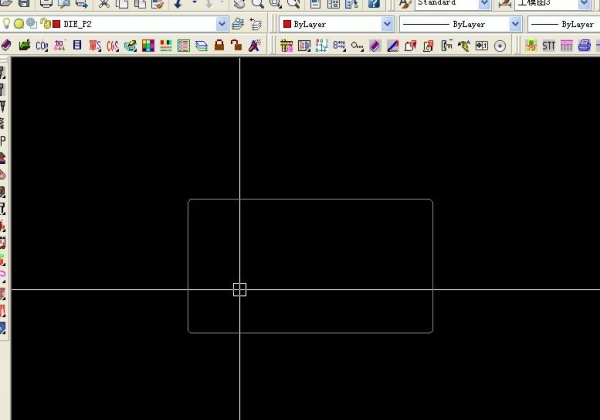Click the yellow table icon in second group
The image size is (600, 420).
click(286, 46)
